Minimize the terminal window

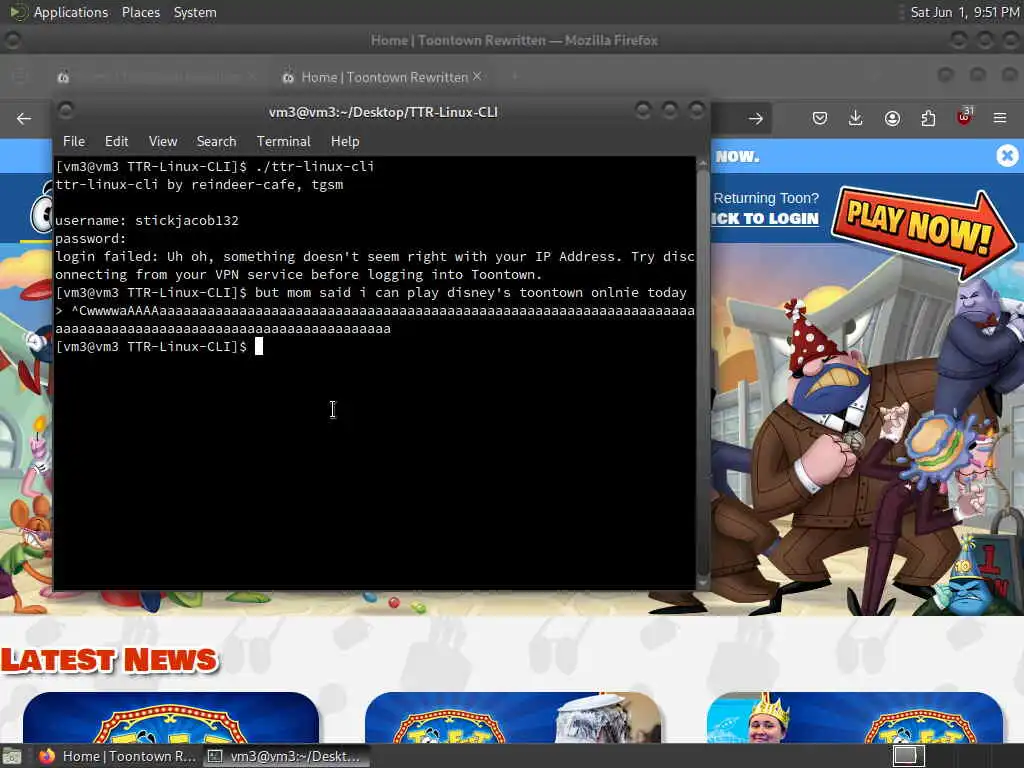643,110
